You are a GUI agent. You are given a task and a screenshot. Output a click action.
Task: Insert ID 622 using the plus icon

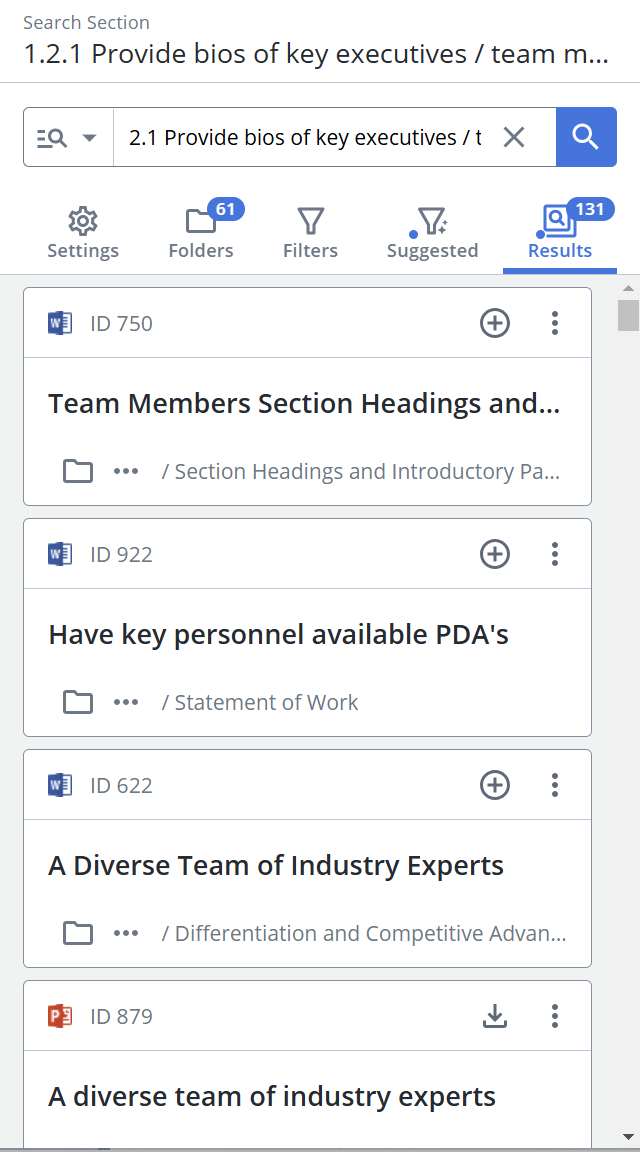495,785
